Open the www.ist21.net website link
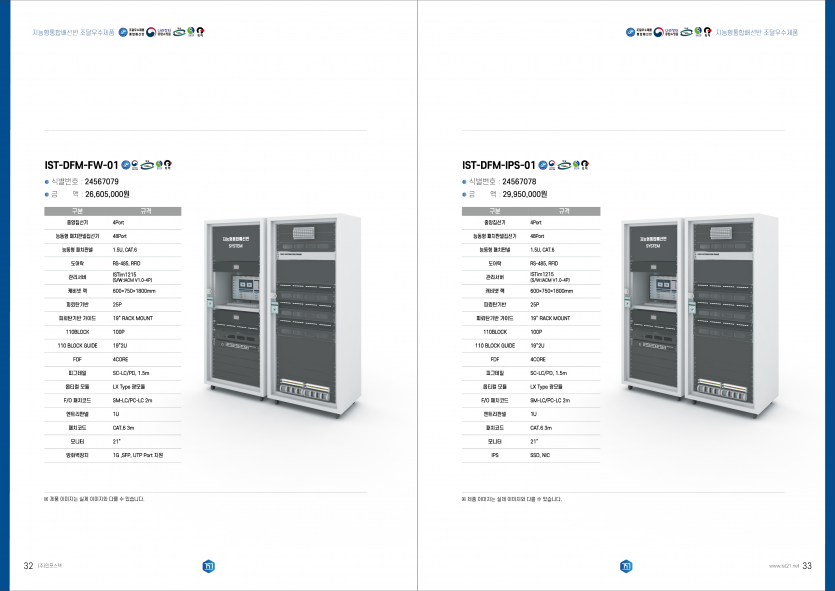 [783, 566]
